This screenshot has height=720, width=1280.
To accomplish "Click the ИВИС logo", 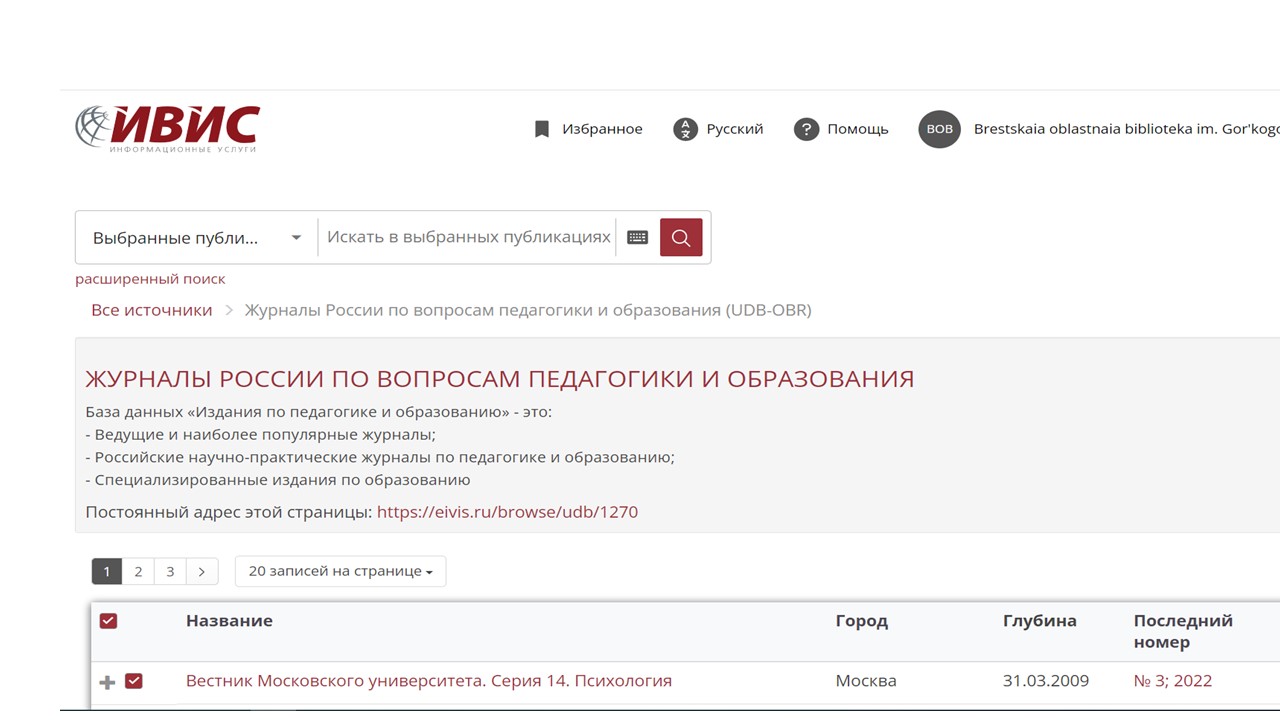I will point(167,129).
